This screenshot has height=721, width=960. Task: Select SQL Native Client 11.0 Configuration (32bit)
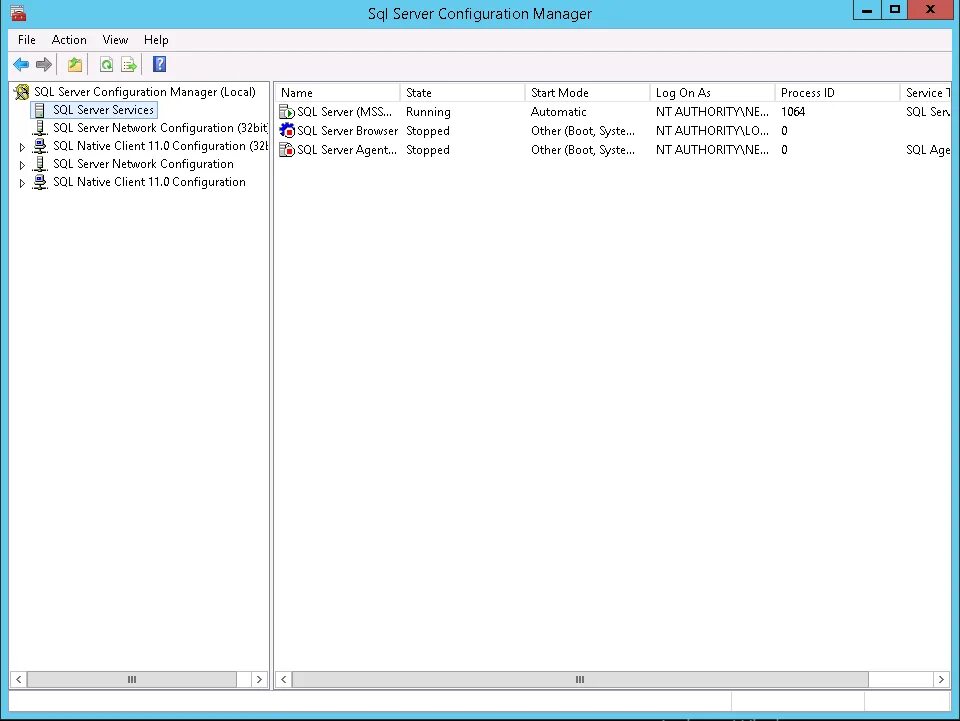pos(160,146)
